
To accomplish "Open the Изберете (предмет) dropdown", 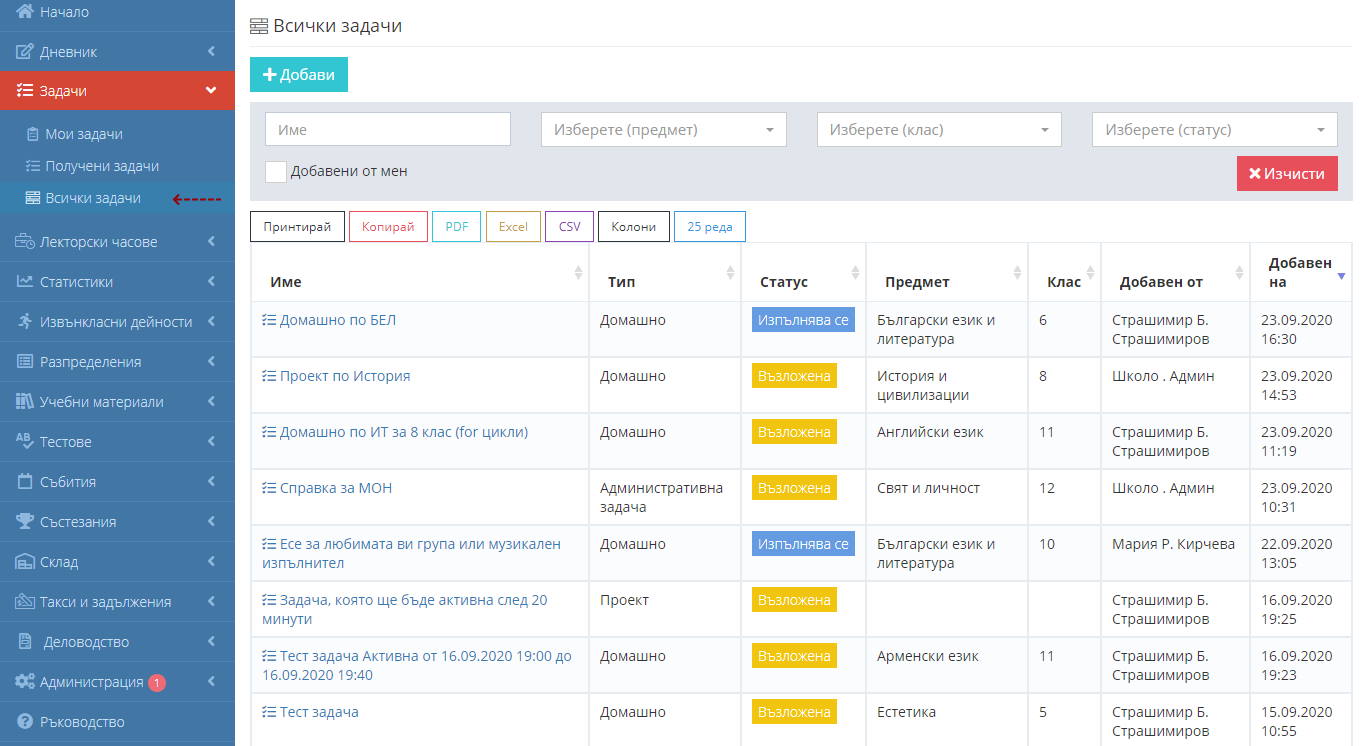I will (x=662, y=129).
